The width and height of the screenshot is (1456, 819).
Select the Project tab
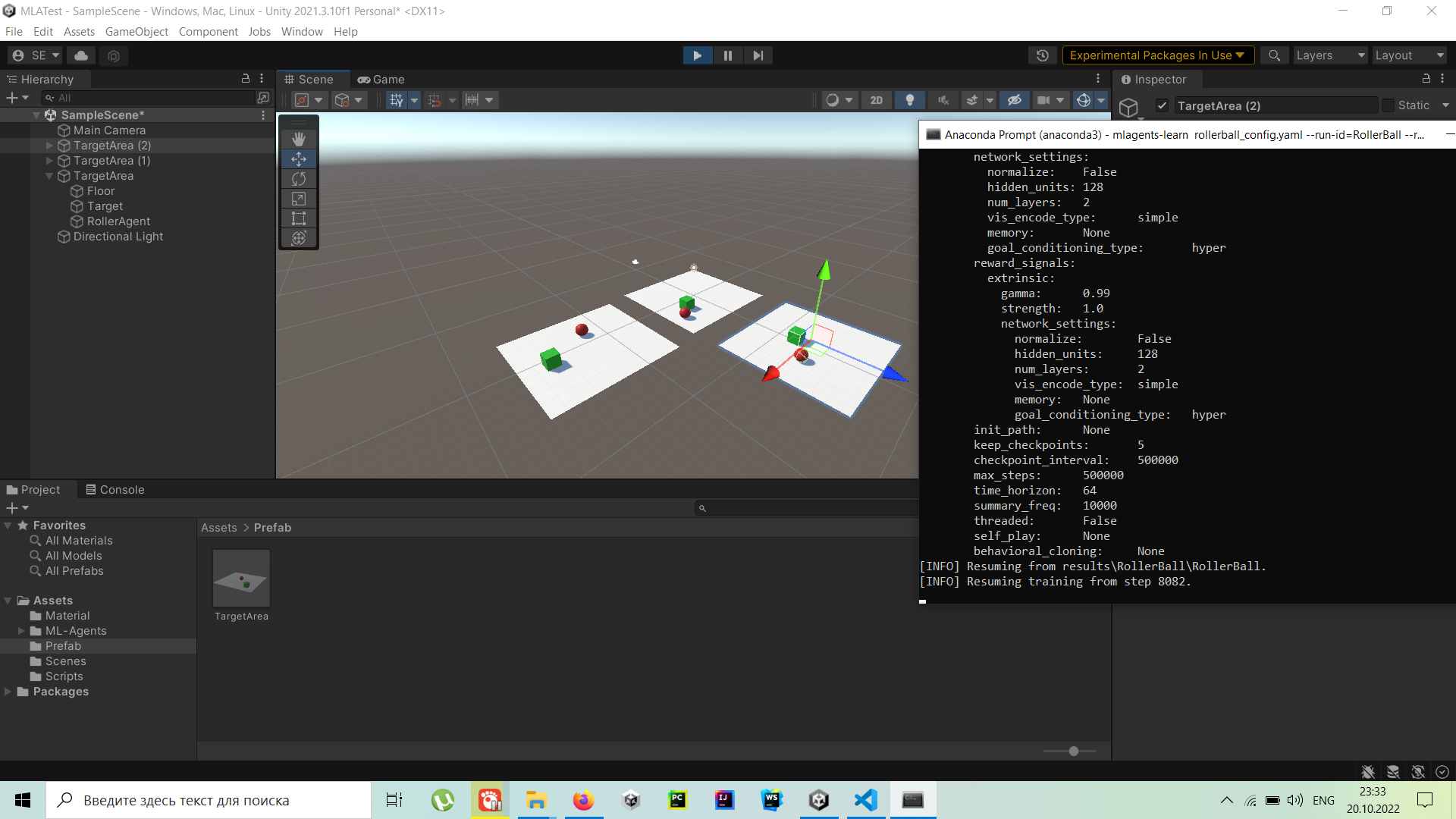pyautogui.click(x=34, y=490)
